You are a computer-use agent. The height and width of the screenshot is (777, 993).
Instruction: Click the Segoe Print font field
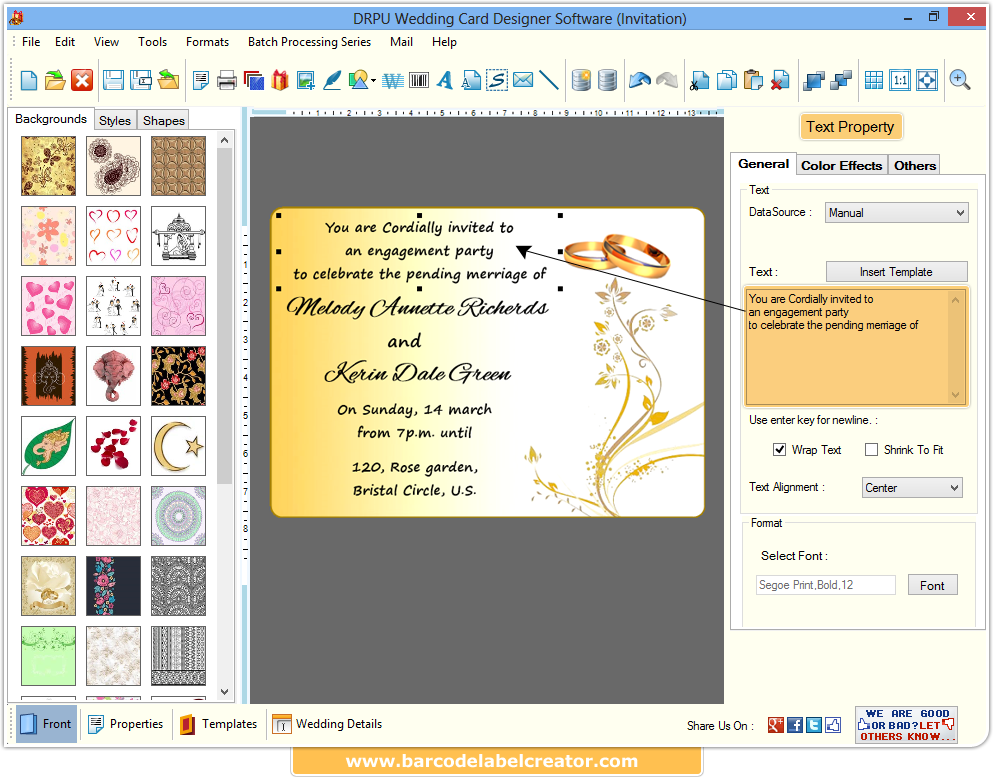[826, 585]
